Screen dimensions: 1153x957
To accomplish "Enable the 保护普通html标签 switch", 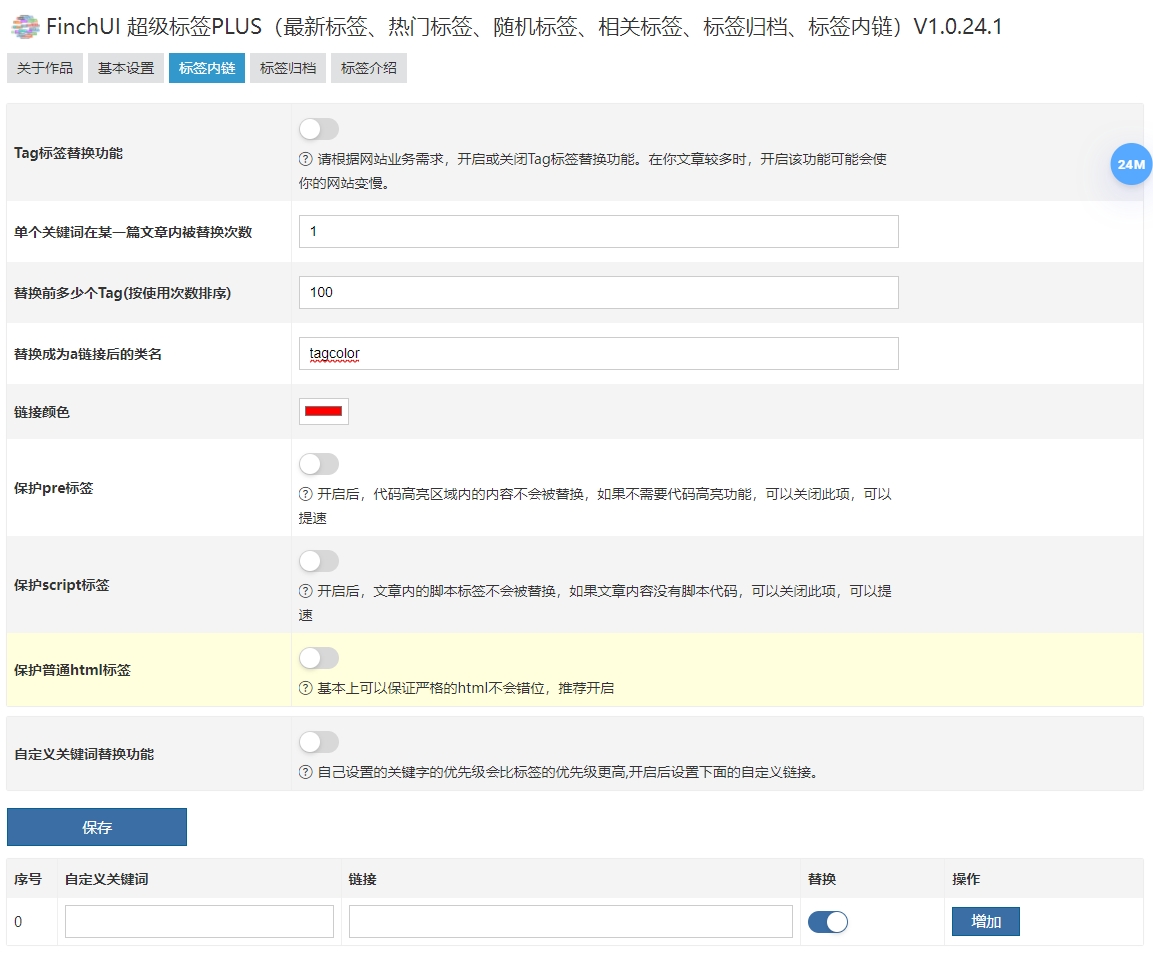I will pyautogui.click(x=318, y=658).
